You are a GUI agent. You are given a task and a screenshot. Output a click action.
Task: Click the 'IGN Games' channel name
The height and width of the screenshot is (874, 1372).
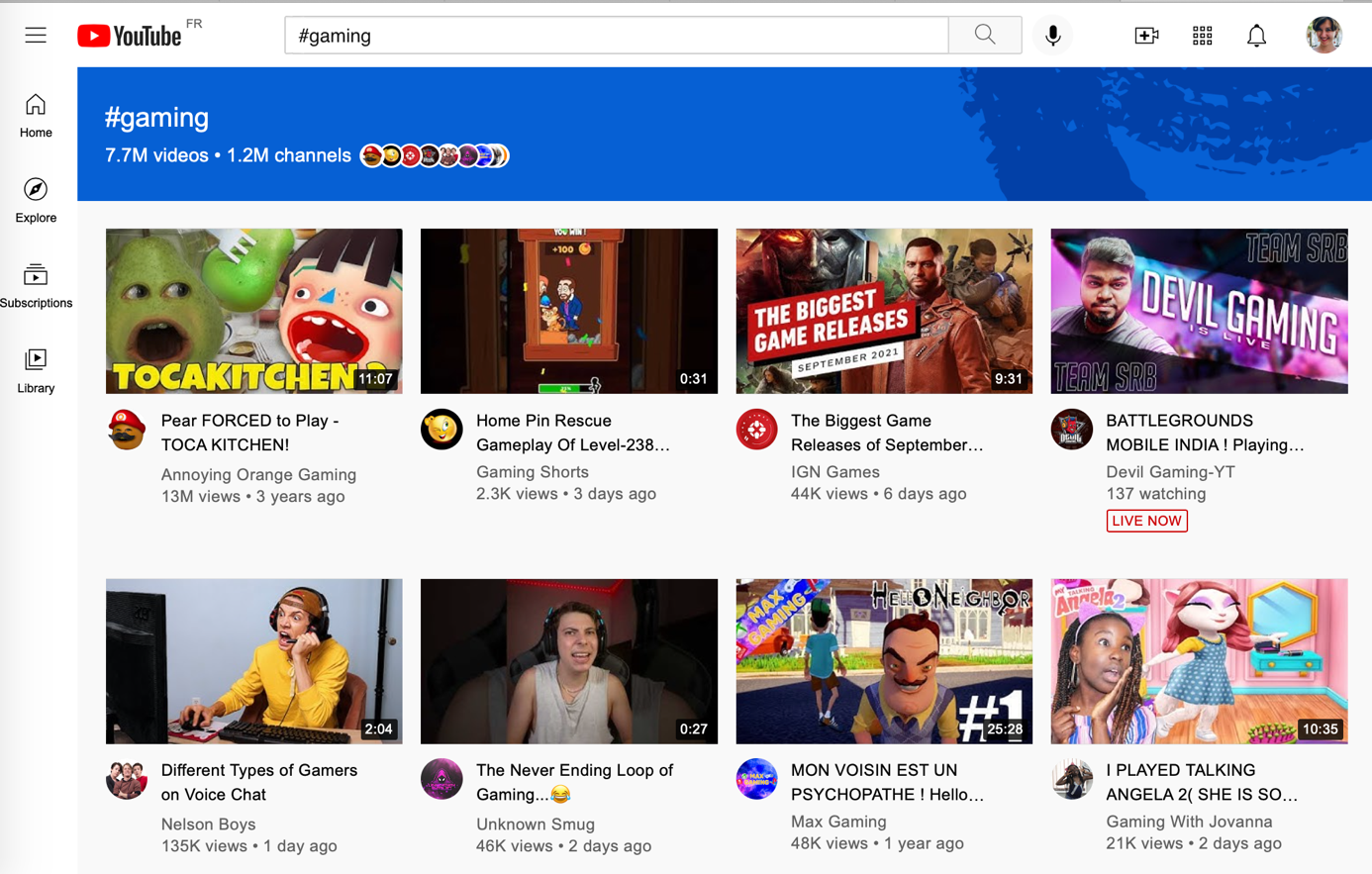[x=835, y=472]
